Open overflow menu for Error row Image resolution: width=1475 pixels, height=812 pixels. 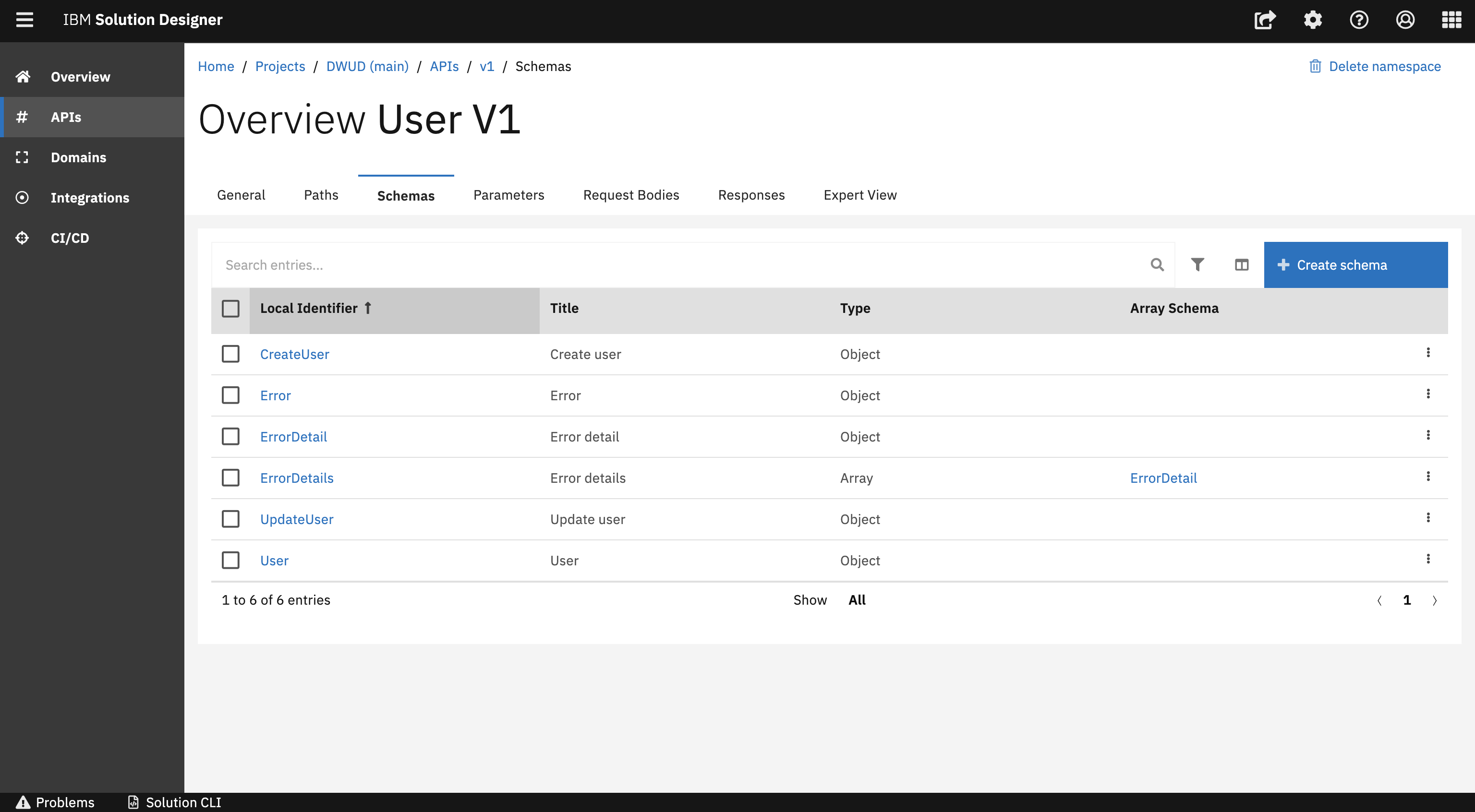[1428, 394]
